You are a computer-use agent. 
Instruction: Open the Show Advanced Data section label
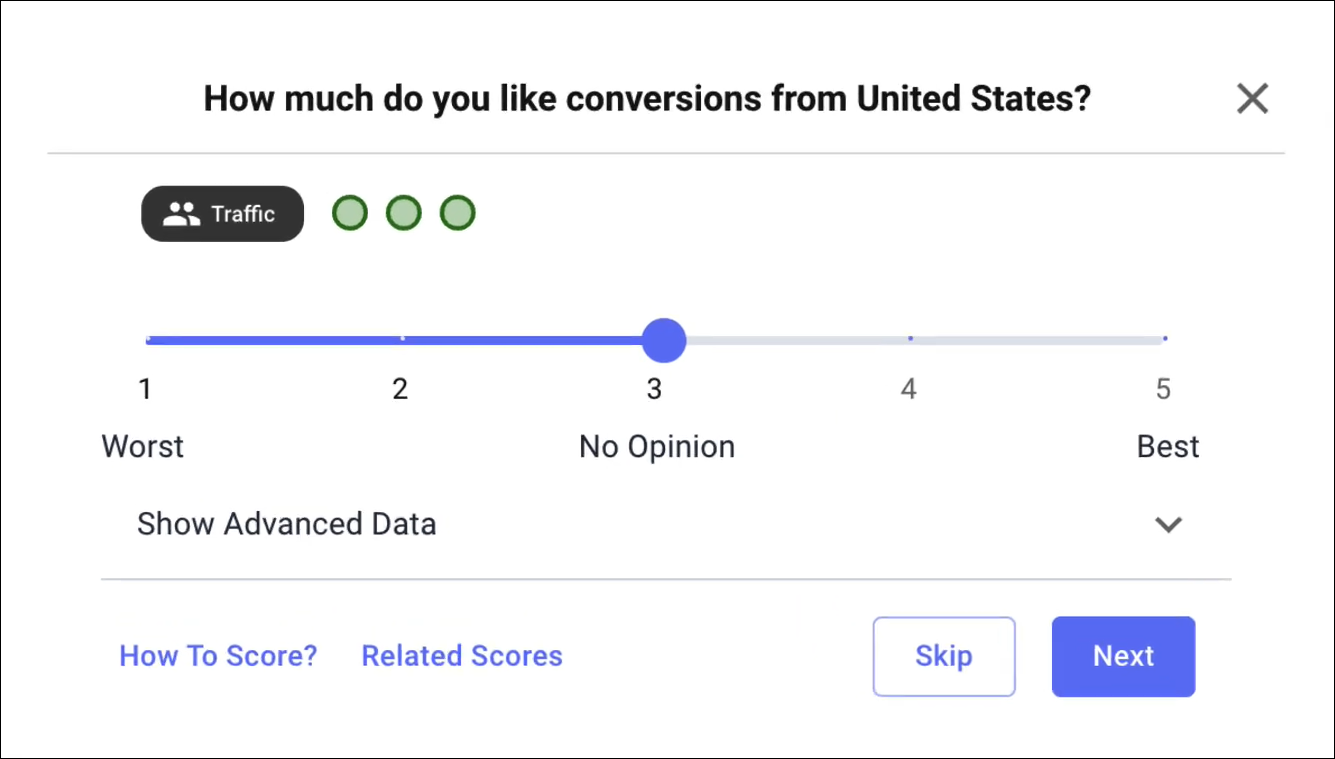286,524
